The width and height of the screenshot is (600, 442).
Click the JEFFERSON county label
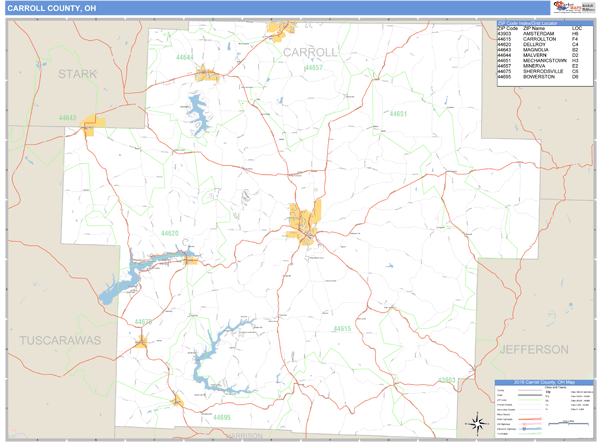pos(534,349)
